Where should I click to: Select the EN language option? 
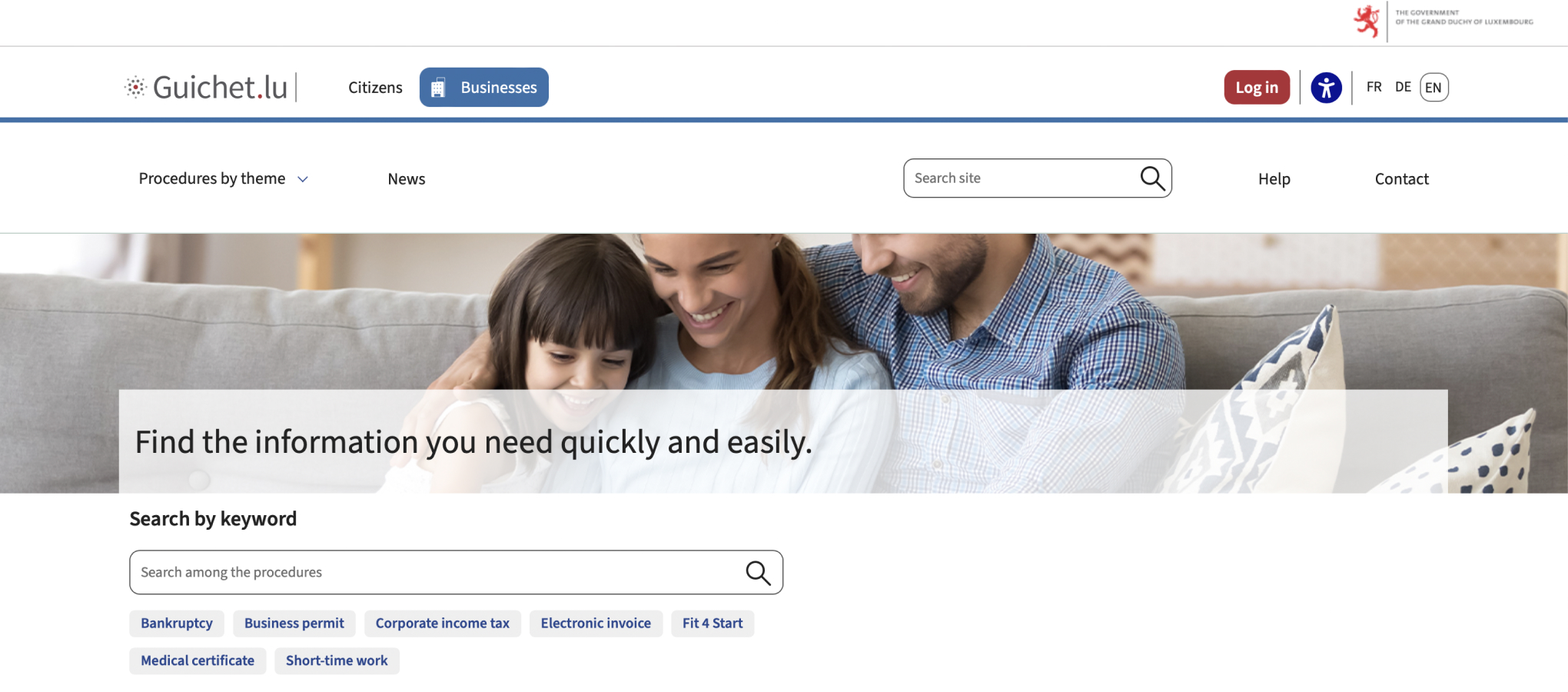pos(1433,88)
